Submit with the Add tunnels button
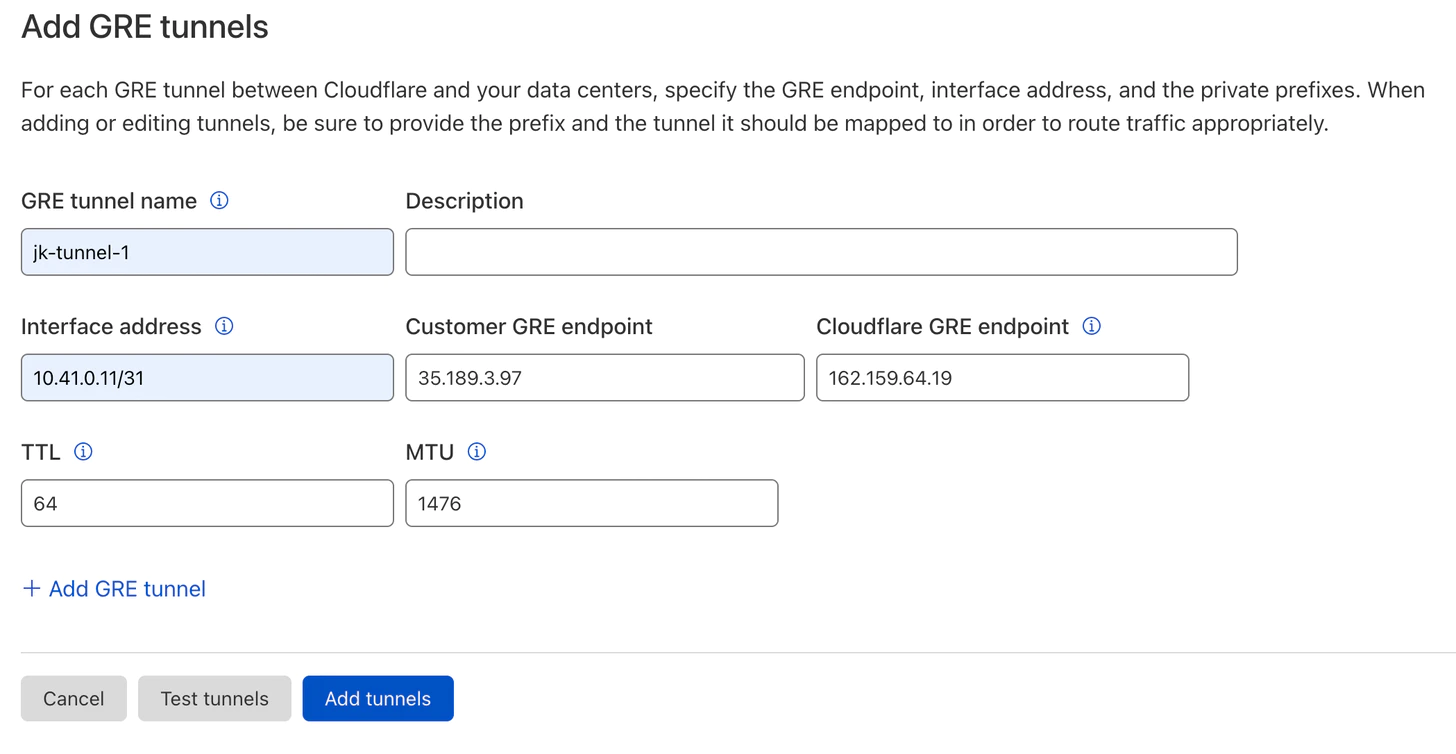Image resolution: width=1456 pixels, height=754 pixels. pos(378,698)
